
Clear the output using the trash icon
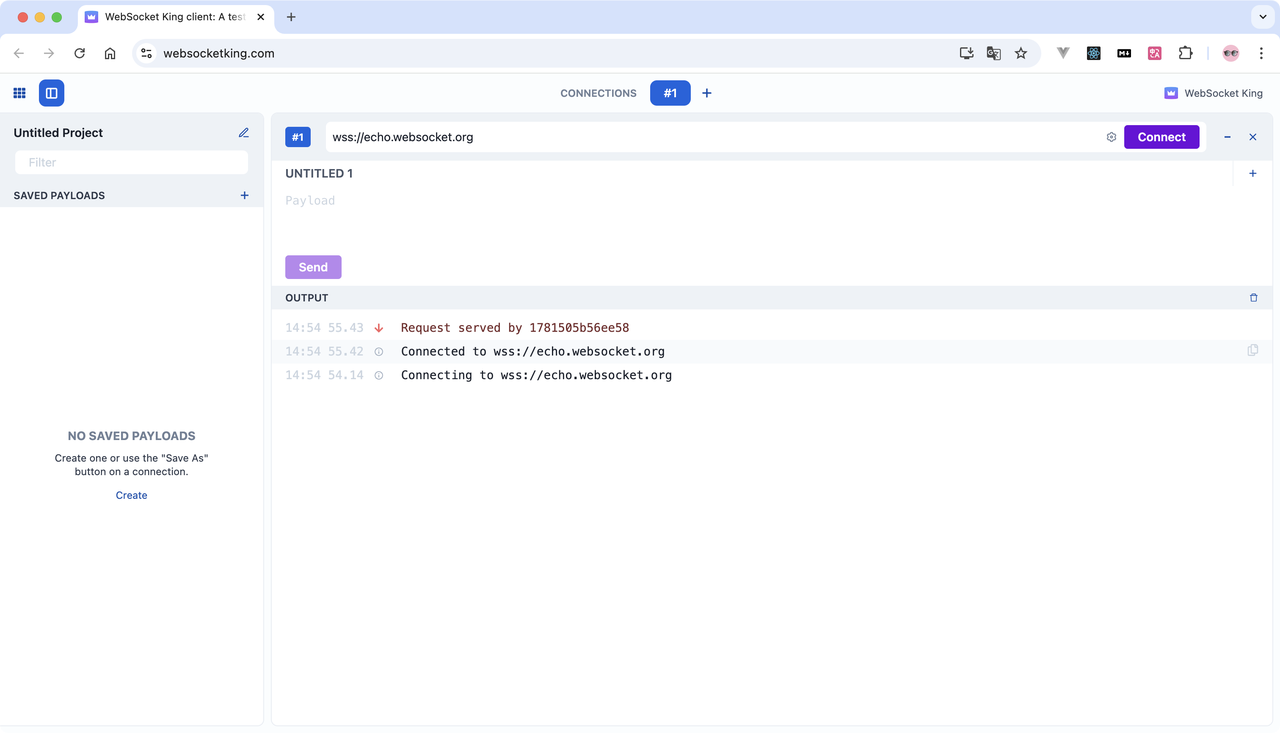1253,297
